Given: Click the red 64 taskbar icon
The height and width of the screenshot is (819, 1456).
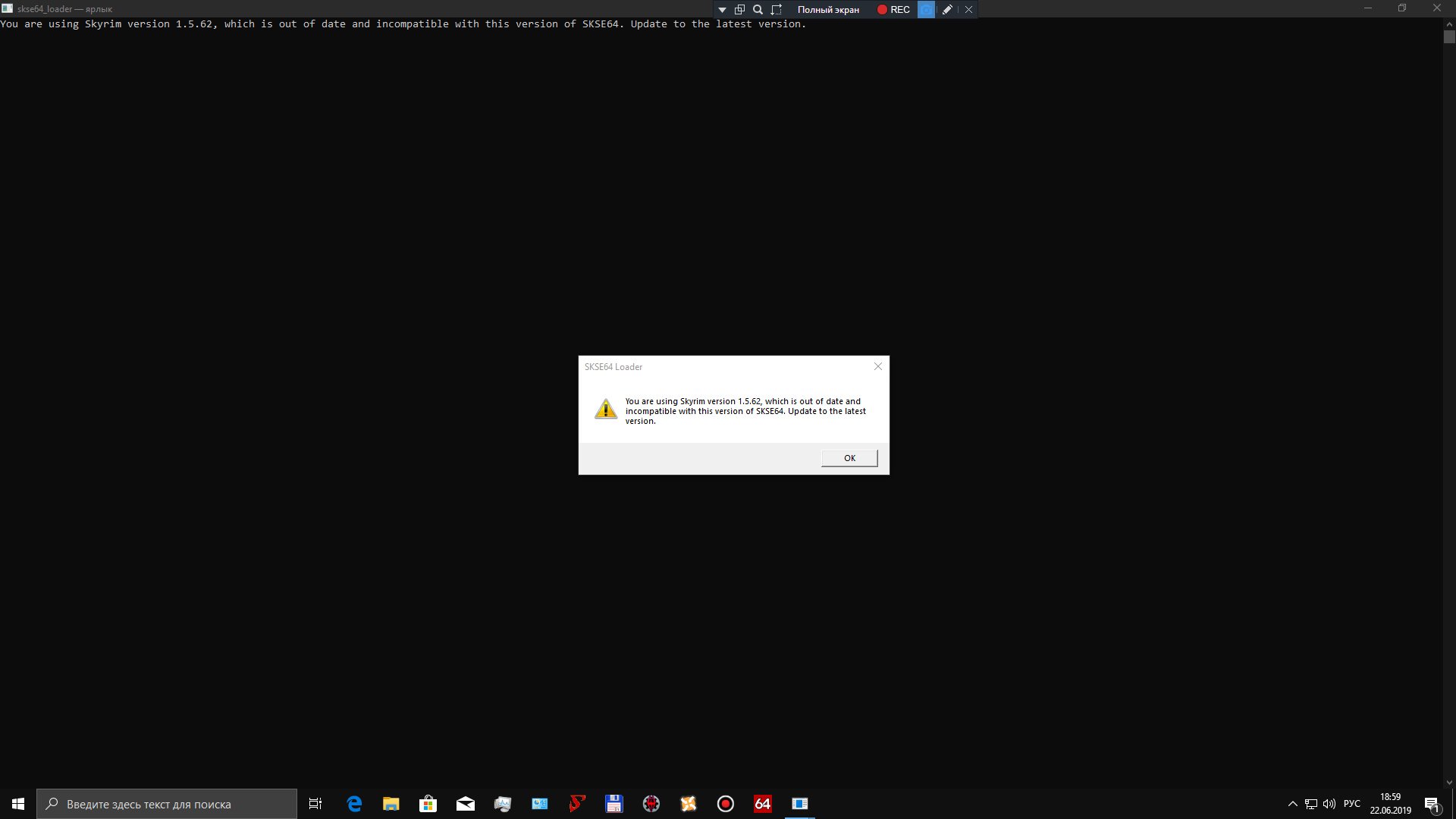Looking at the screenshot, I should pos(763,804).
